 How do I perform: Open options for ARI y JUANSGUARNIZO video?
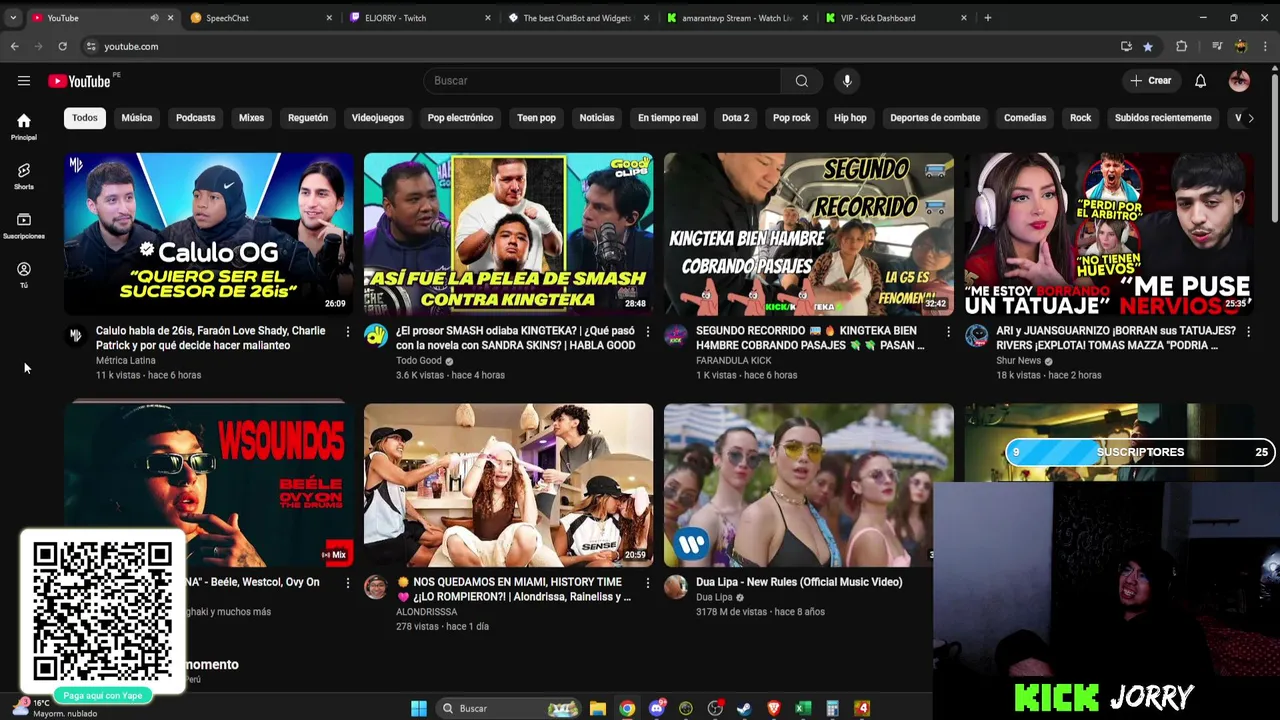[x=1248, y=331]
